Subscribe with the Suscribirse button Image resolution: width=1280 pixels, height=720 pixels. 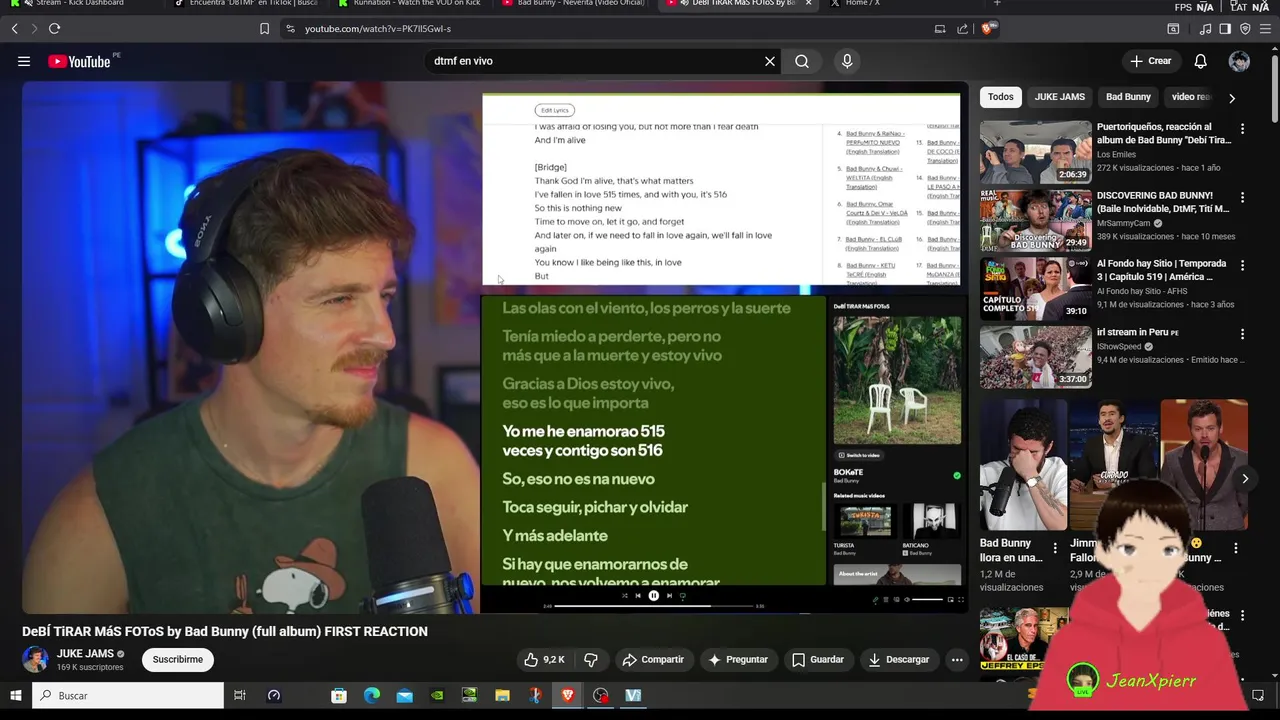tap(178, 660)
